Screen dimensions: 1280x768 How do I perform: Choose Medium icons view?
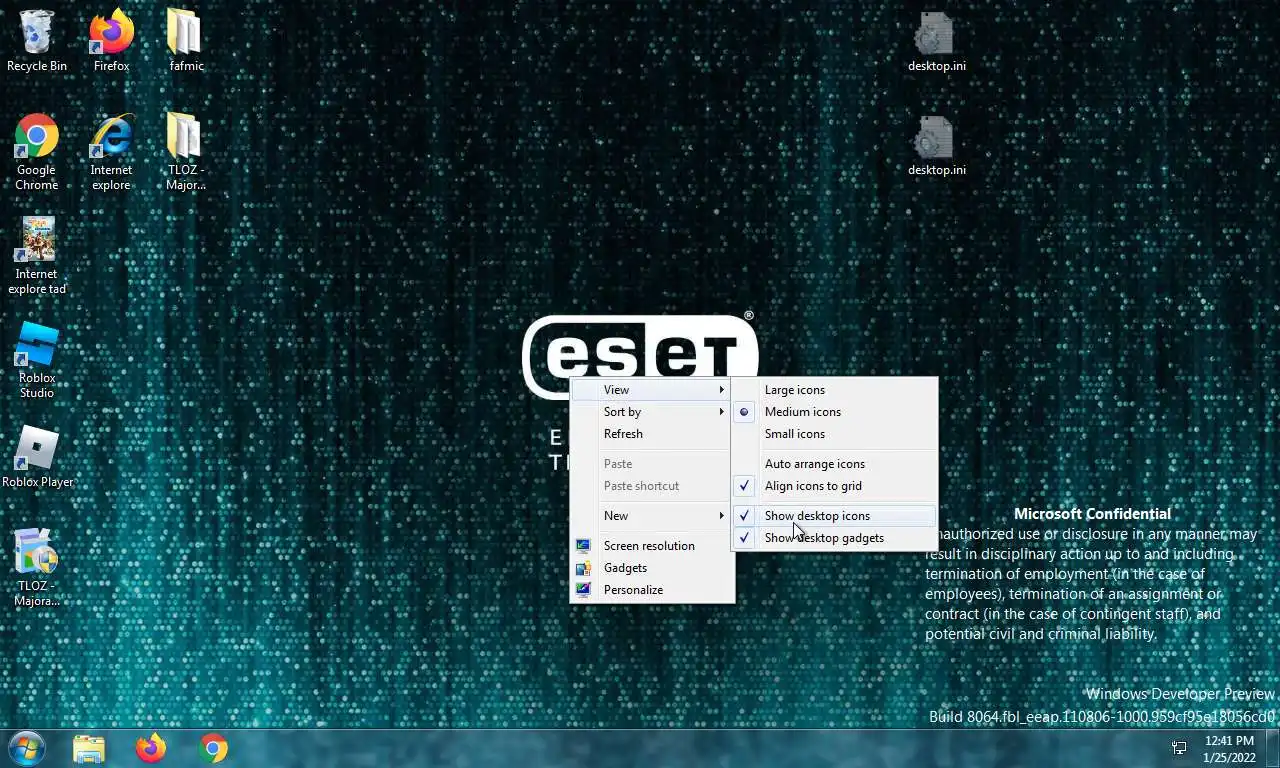(x=835, y=412)
